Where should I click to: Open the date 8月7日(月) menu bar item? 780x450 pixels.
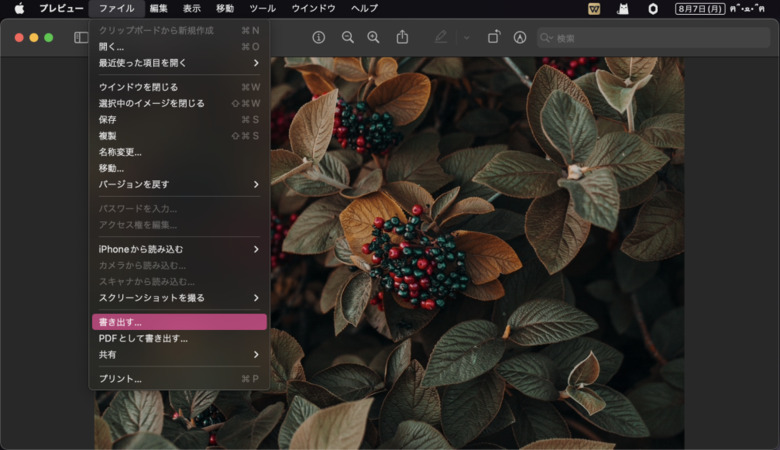tap(700, 8)
